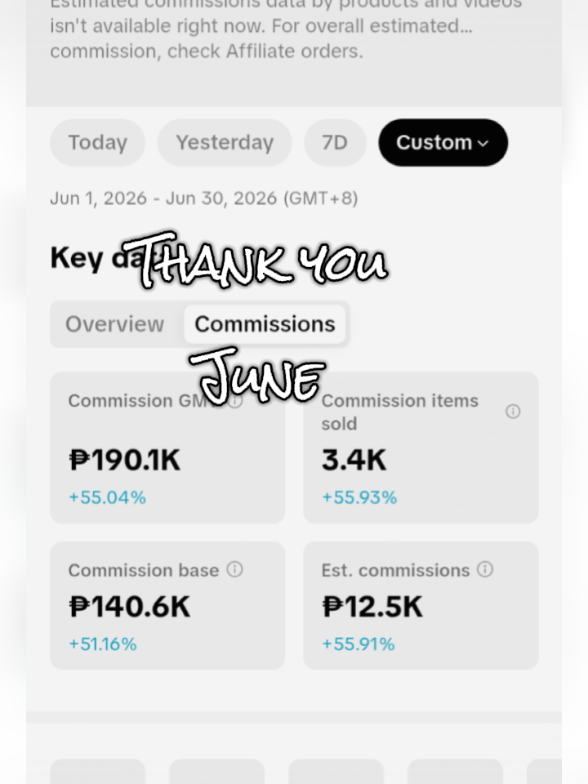Select the Today date filter
This screenshot has height=784, width=588.
click(98, 142)
